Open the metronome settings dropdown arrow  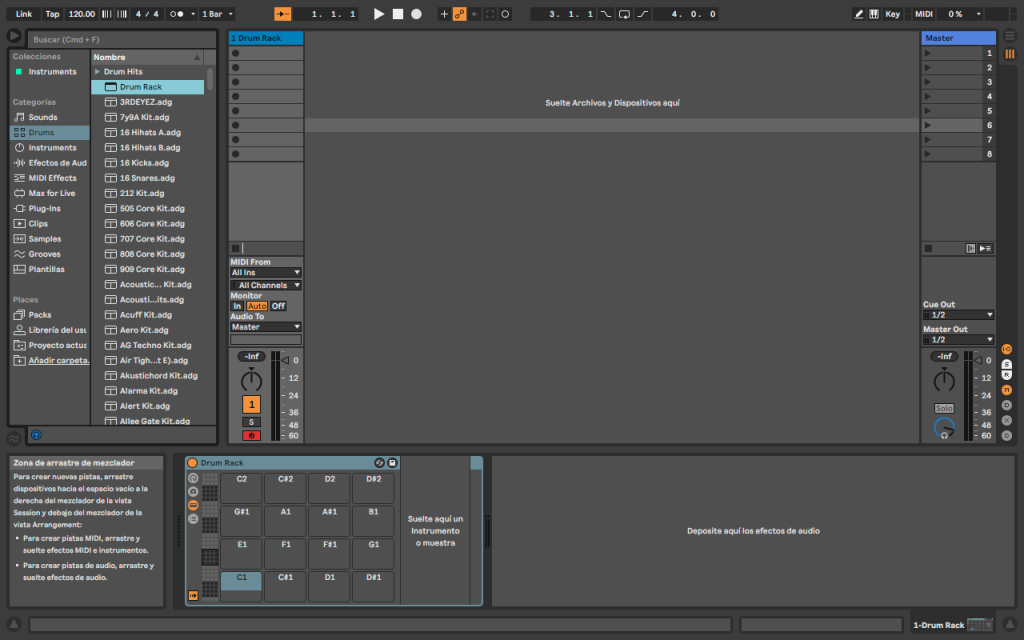(193, 14)
